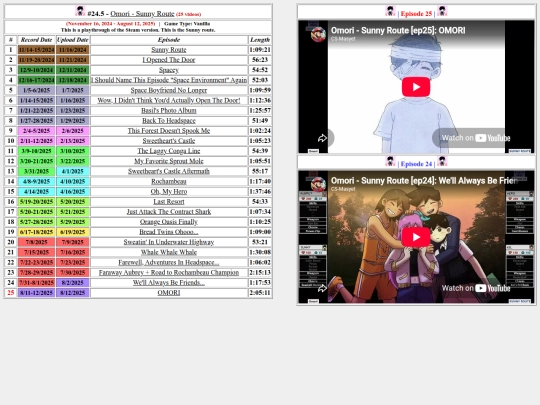The height and width of the screenshot is (405, 540).
Task: Click the Episode column header
Action: coord(169,40)
